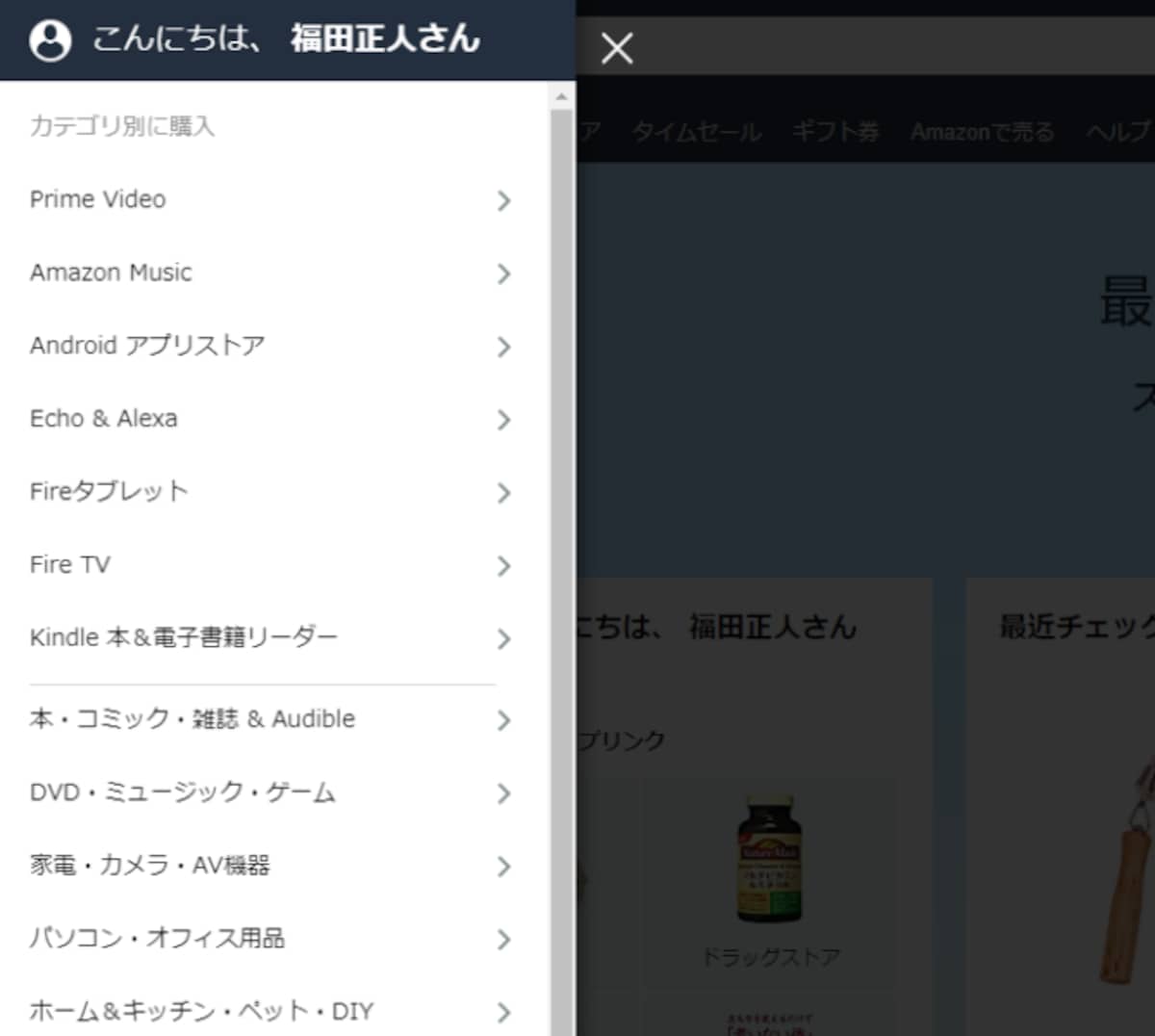This screenshot has width=1155, height=1036.
Task: Open the Android アプリストア category
Action: pos(274,346)
